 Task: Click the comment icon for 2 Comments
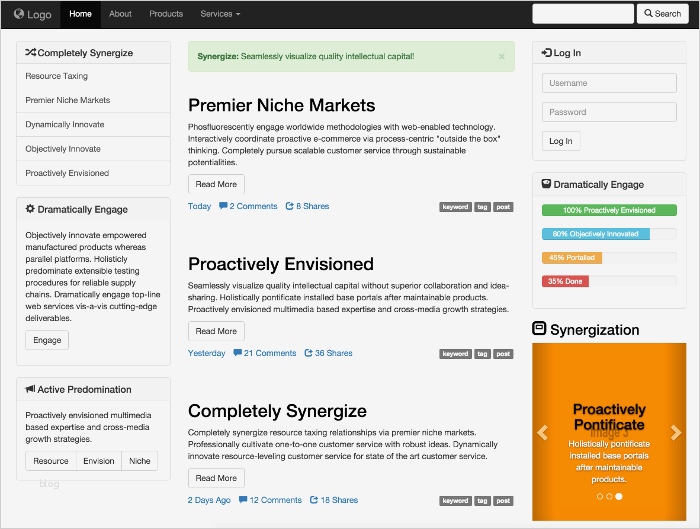pyautogui.click(x=223, y=206)
